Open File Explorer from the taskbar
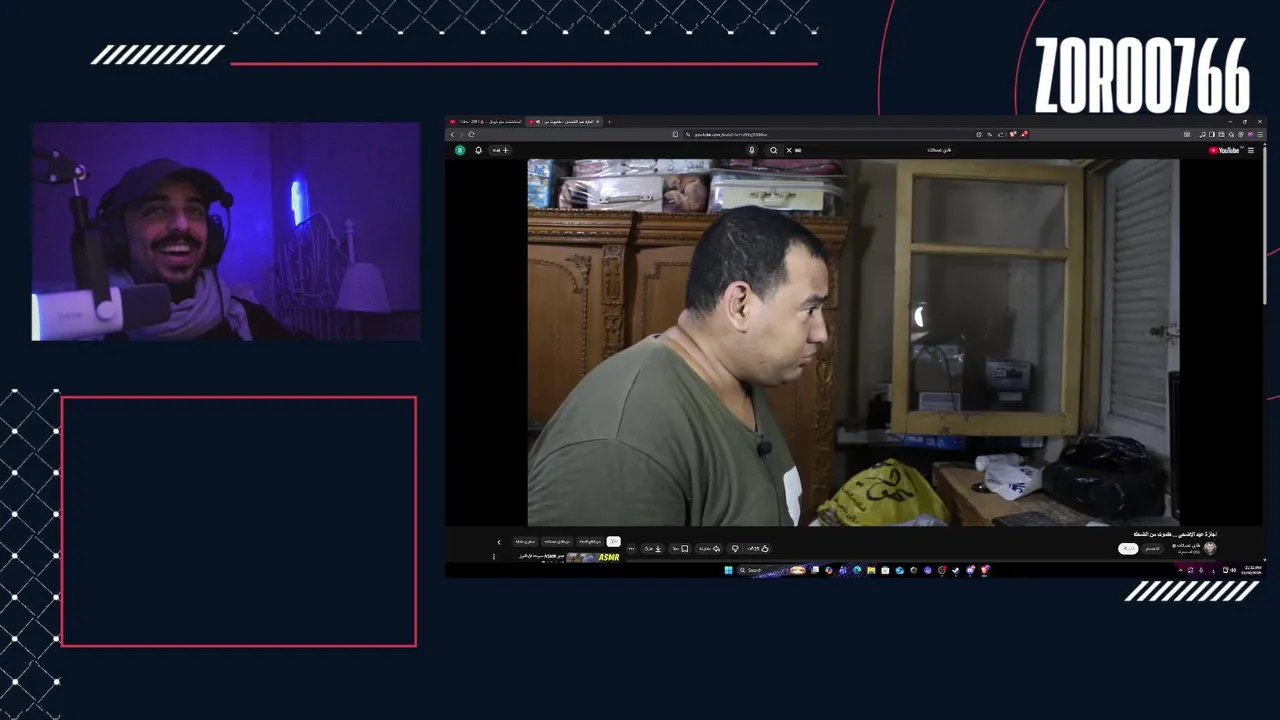1280x720 pixels. pyautogui.click(x=871, y=571)
